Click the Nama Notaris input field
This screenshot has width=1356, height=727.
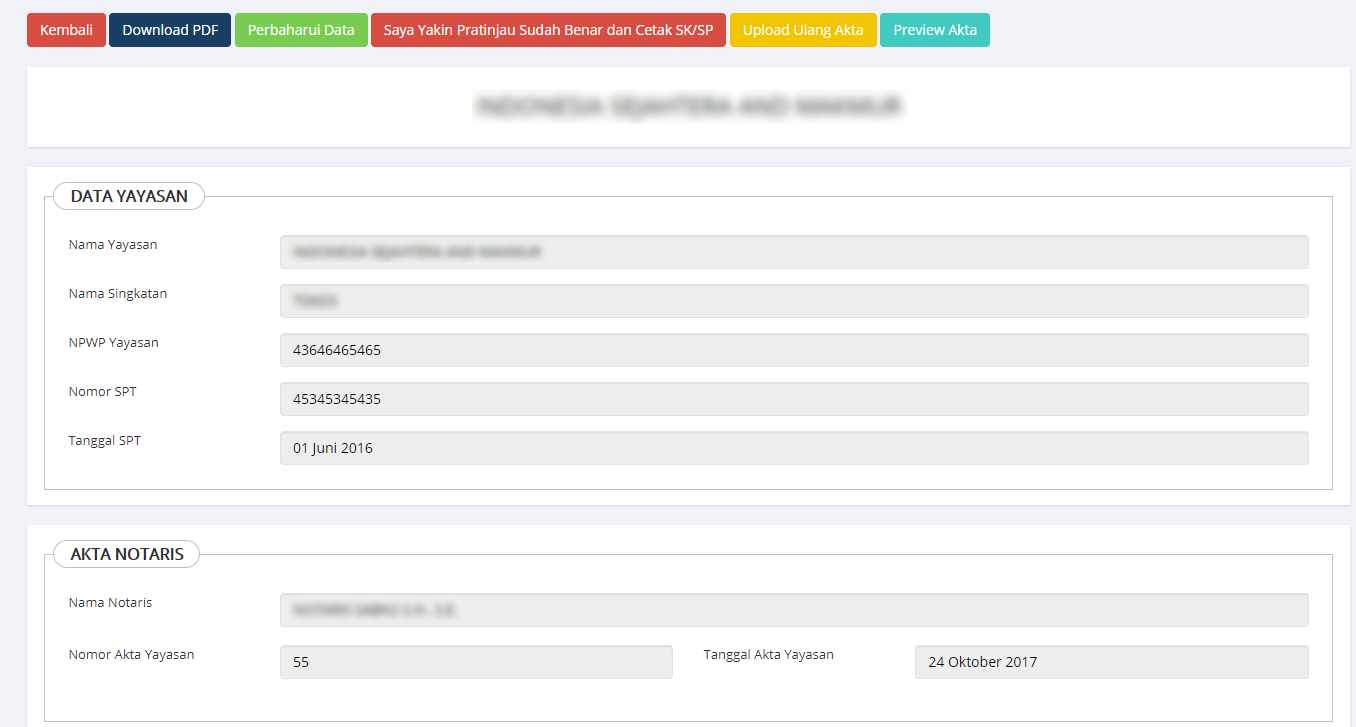coord(794,610)
